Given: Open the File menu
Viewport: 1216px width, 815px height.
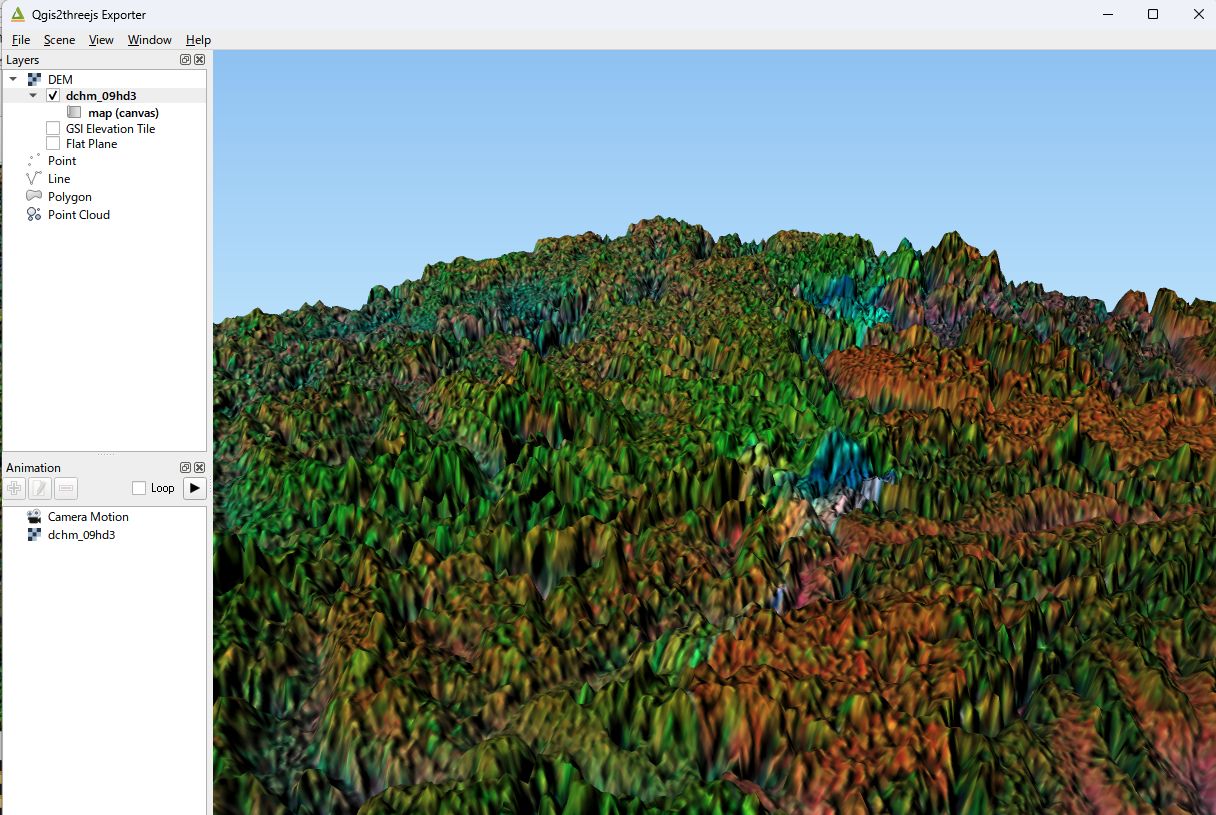Looking at the screenshot, I should point(21,40).
